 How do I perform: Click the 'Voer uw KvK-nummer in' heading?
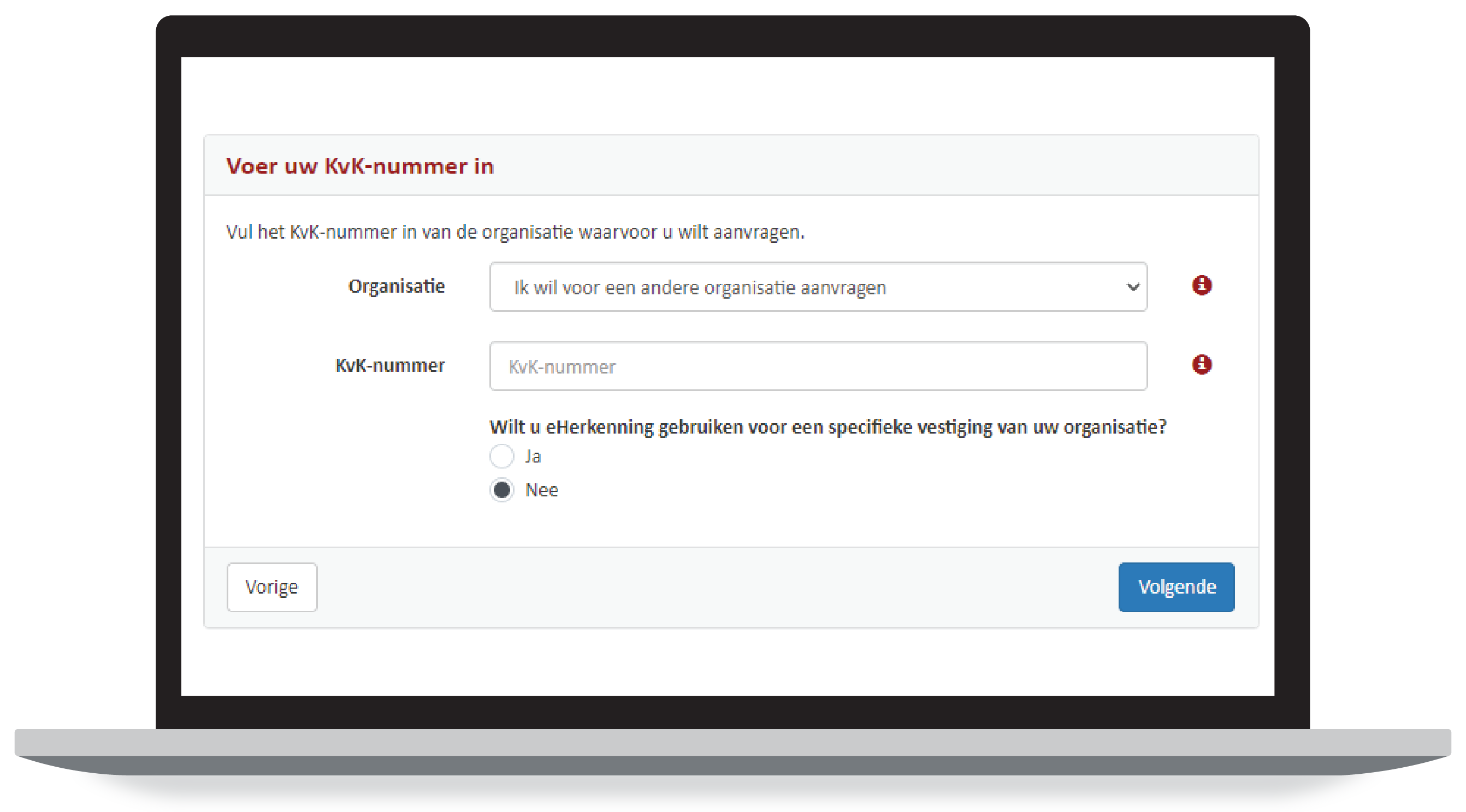359,166
